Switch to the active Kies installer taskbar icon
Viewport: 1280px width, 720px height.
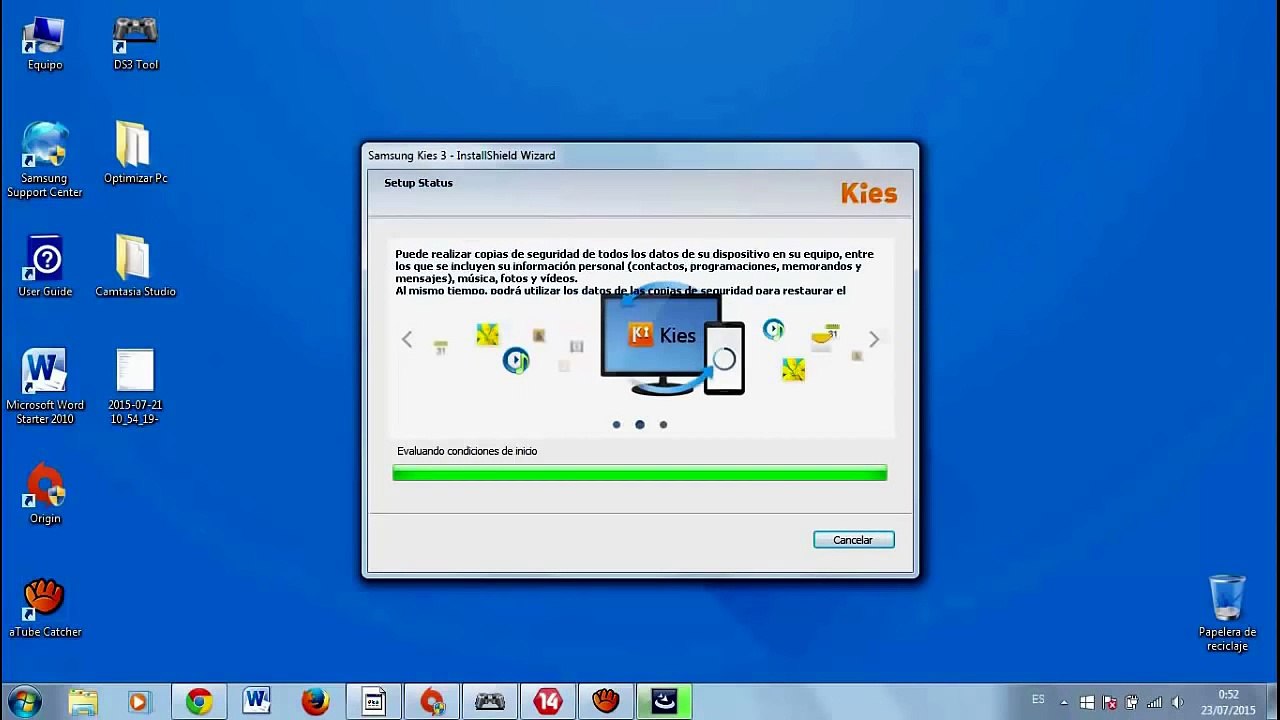[x=664, y=702]
